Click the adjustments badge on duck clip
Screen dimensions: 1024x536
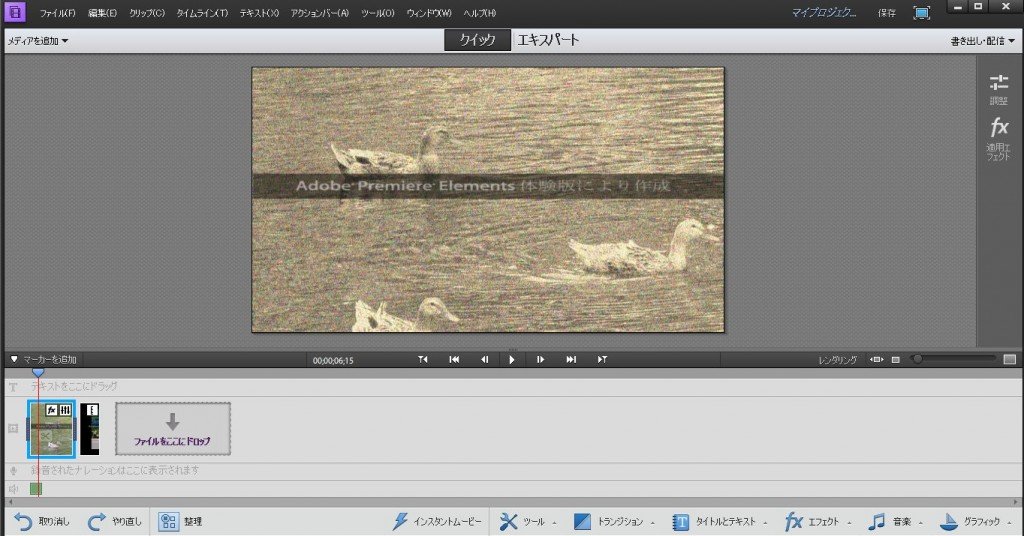pyautogui.click(x=65, y=410)
